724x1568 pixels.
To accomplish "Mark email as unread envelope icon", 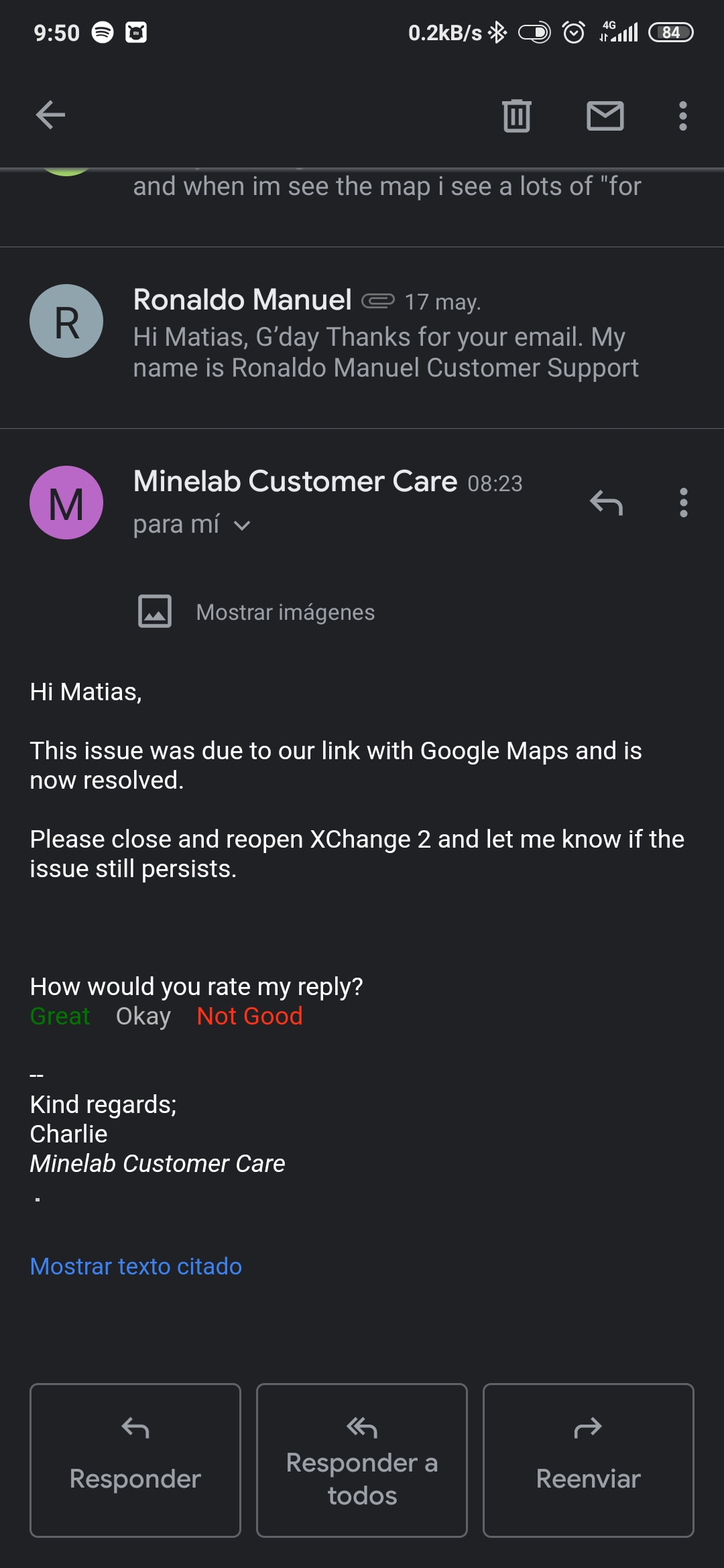I will click(605, 115).
